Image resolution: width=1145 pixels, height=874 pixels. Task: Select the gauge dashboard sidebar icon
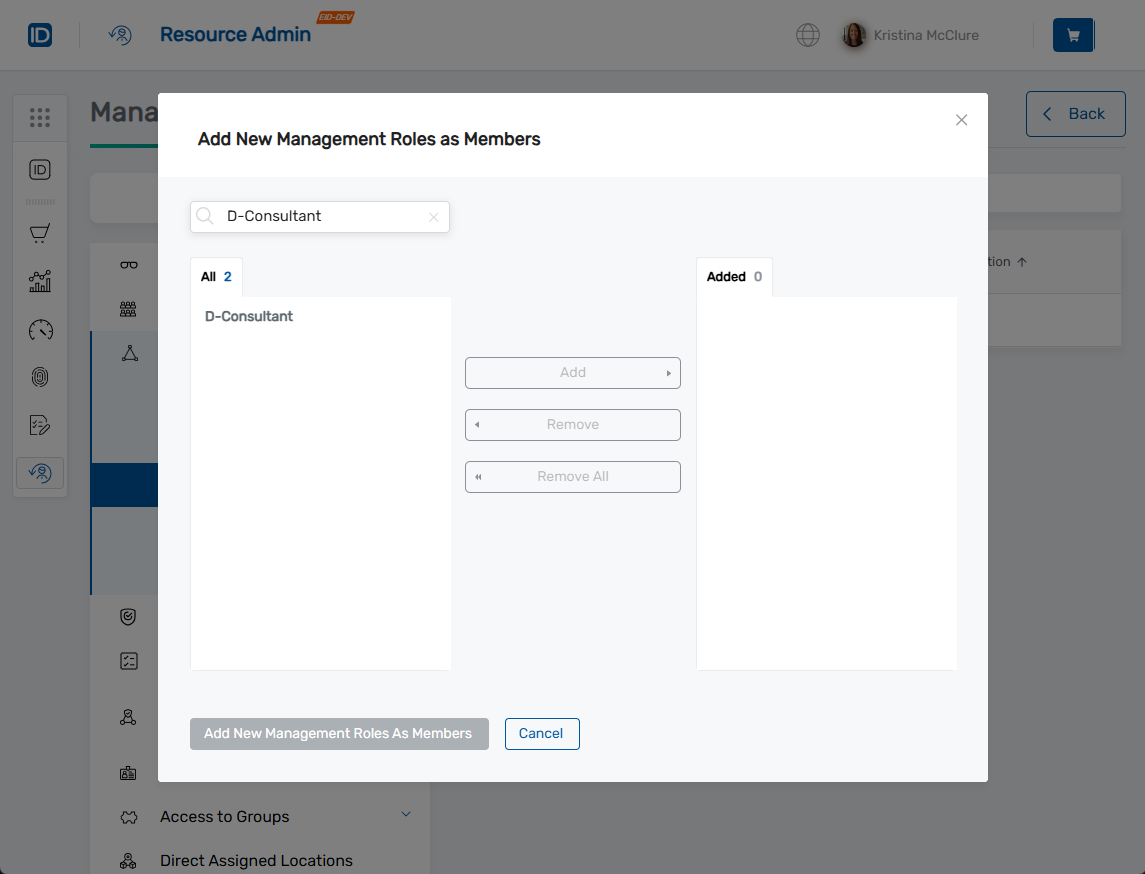click(40, 330)
